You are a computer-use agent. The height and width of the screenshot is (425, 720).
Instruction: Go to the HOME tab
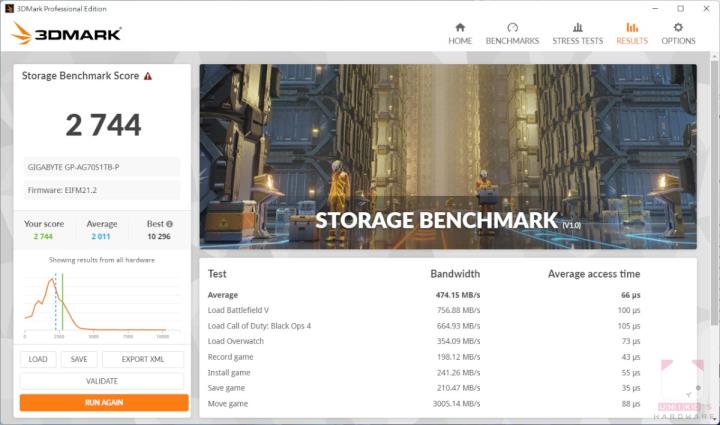pyautogui.click(x=460, y=41)
